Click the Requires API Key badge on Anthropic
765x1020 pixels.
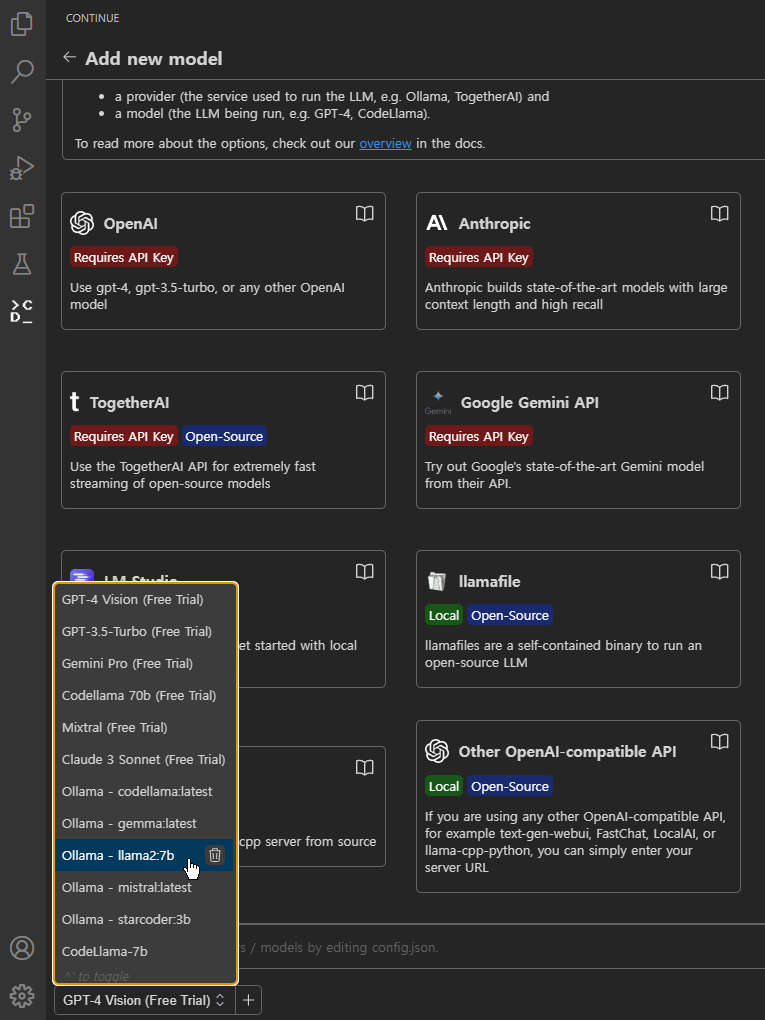479,257
